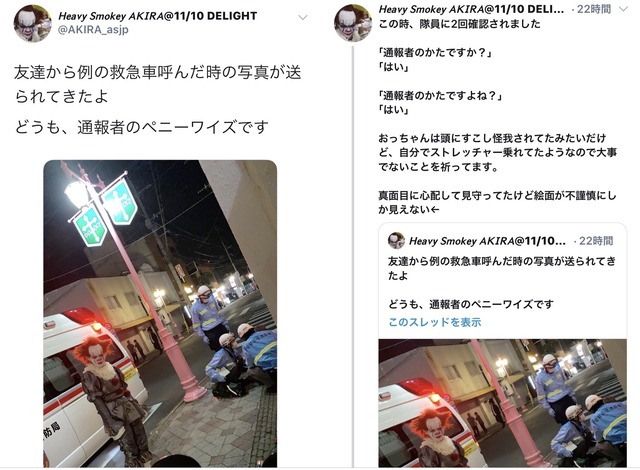The width and height of the screenshot is (640, 470).
Task: Click the paragraph starting おっちゃんは頭に
Action: click(x=498, y=153)
